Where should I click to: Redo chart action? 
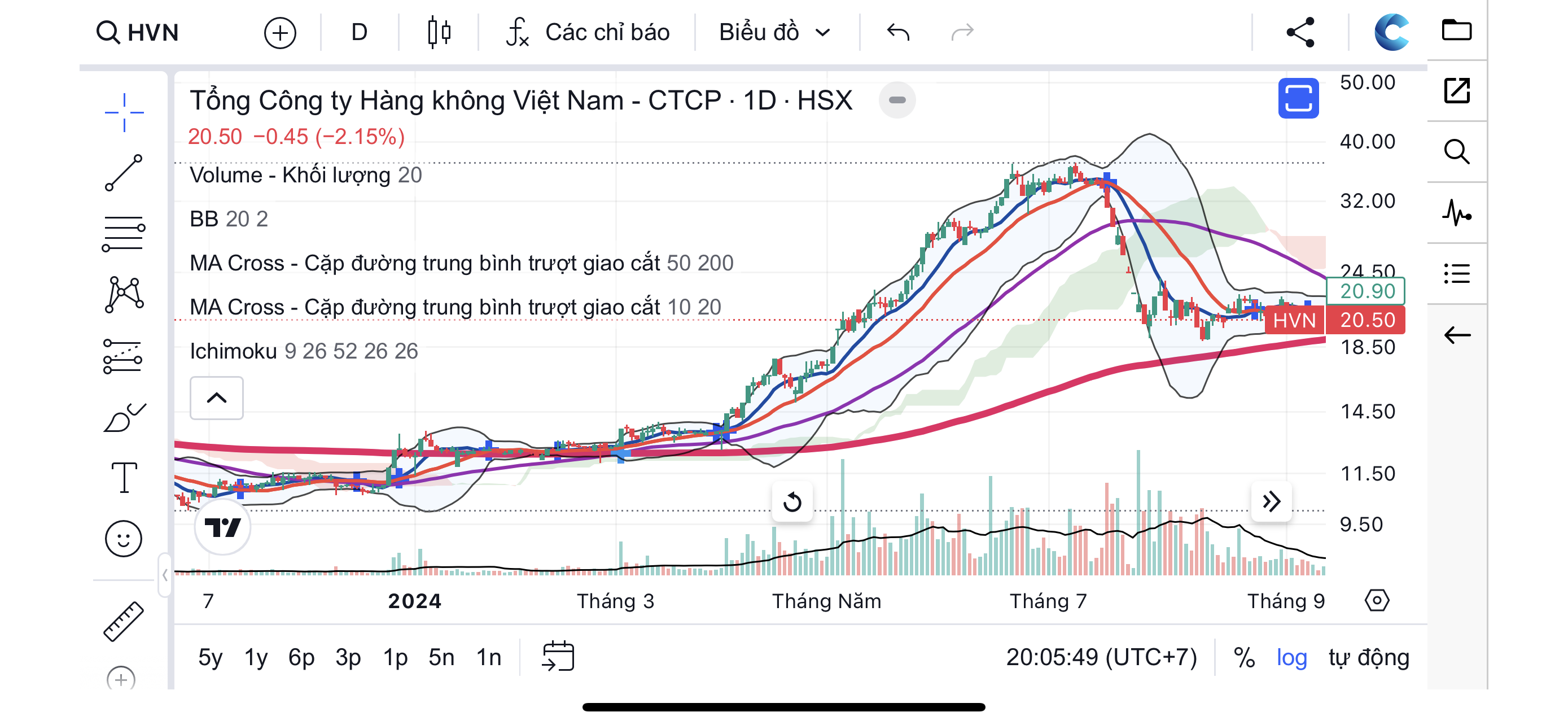click(962, 32)
